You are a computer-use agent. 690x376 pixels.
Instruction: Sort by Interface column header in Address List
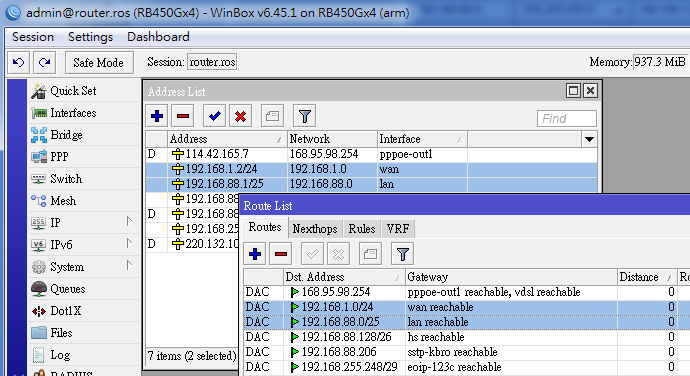coord(422,139)
